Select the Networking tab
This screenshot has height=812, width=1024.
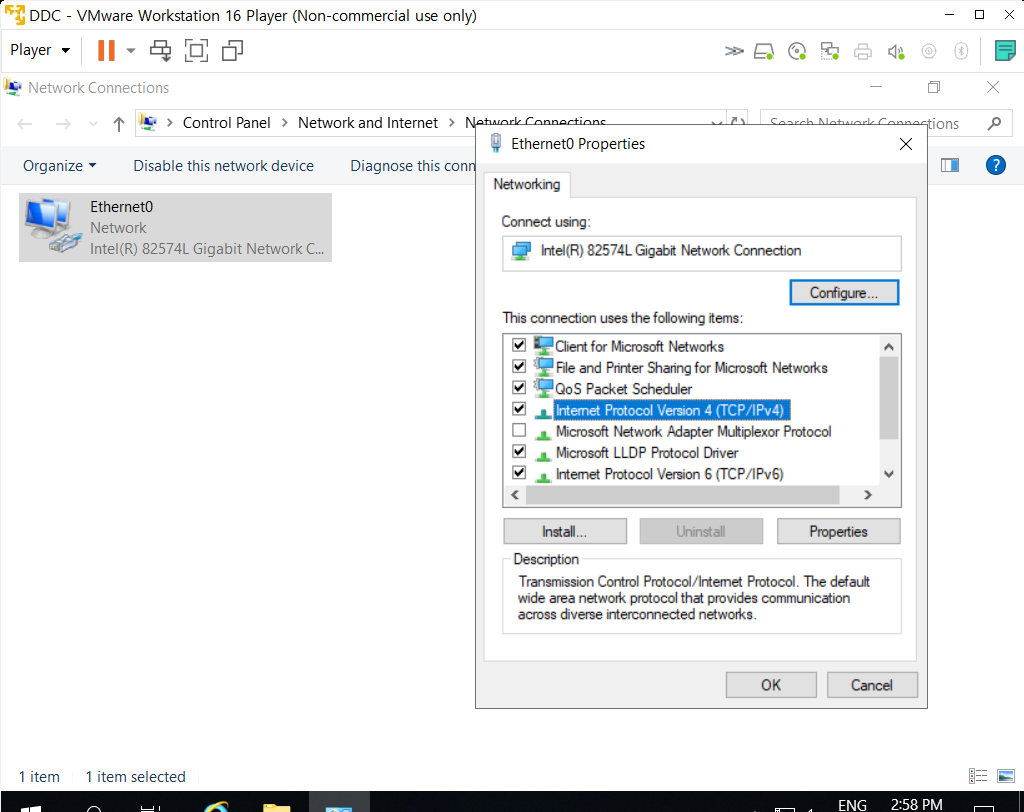[x=526, y=184]
